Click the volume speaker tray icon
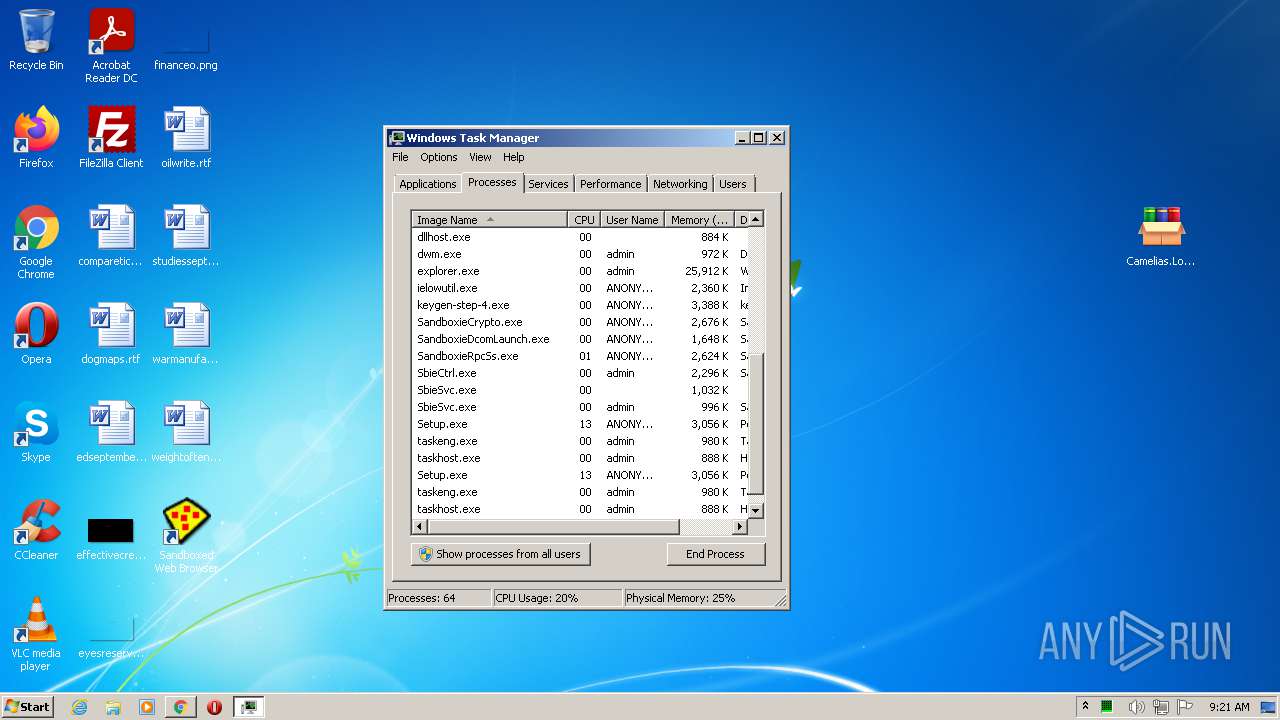Viewport: 1280px width, 720px height. tap(1136, 707)
